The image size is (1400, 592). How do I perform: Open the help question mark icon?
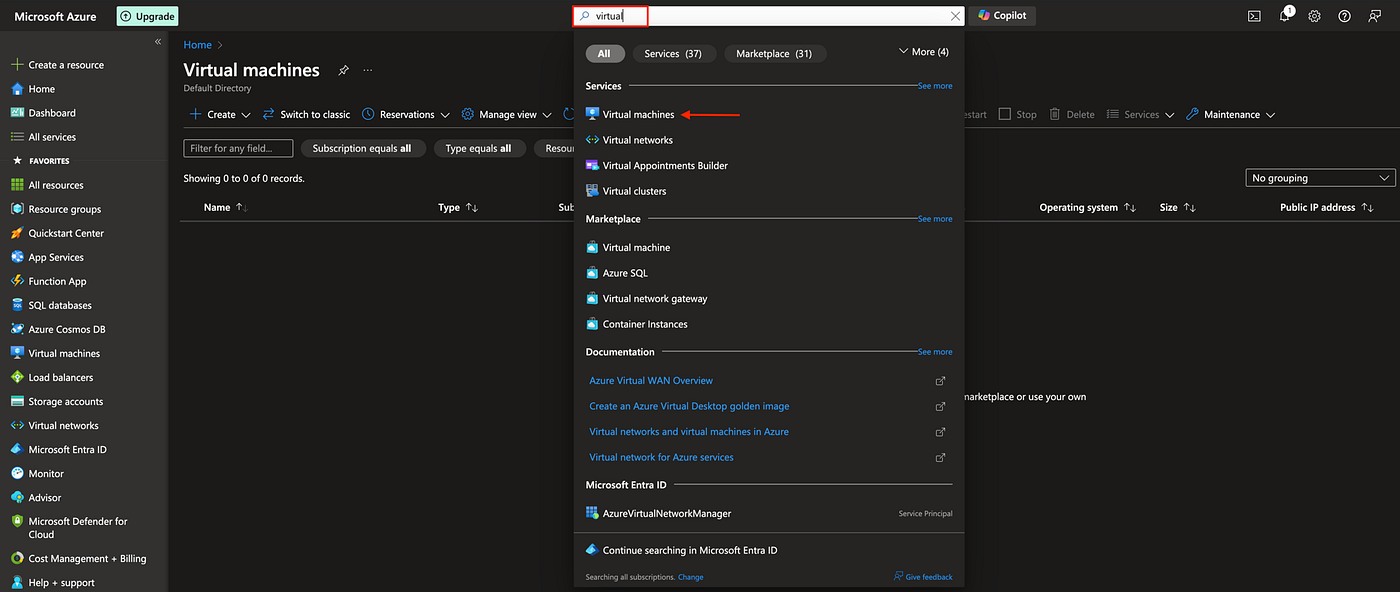[1345, 16]
